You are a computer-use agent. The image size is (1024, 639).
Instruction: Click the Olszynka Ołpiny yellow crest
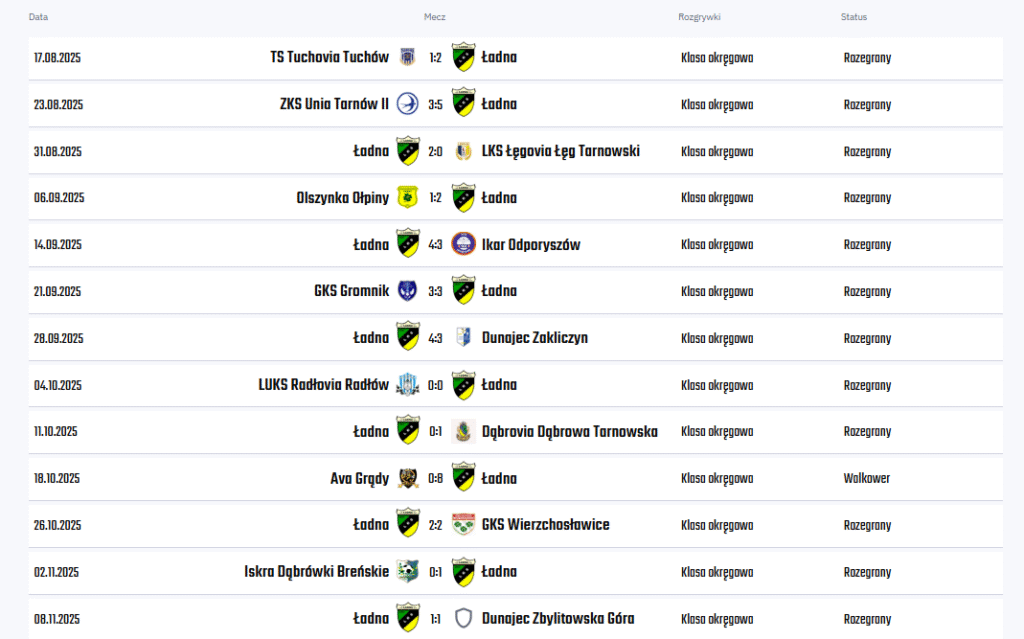(407, 198)
